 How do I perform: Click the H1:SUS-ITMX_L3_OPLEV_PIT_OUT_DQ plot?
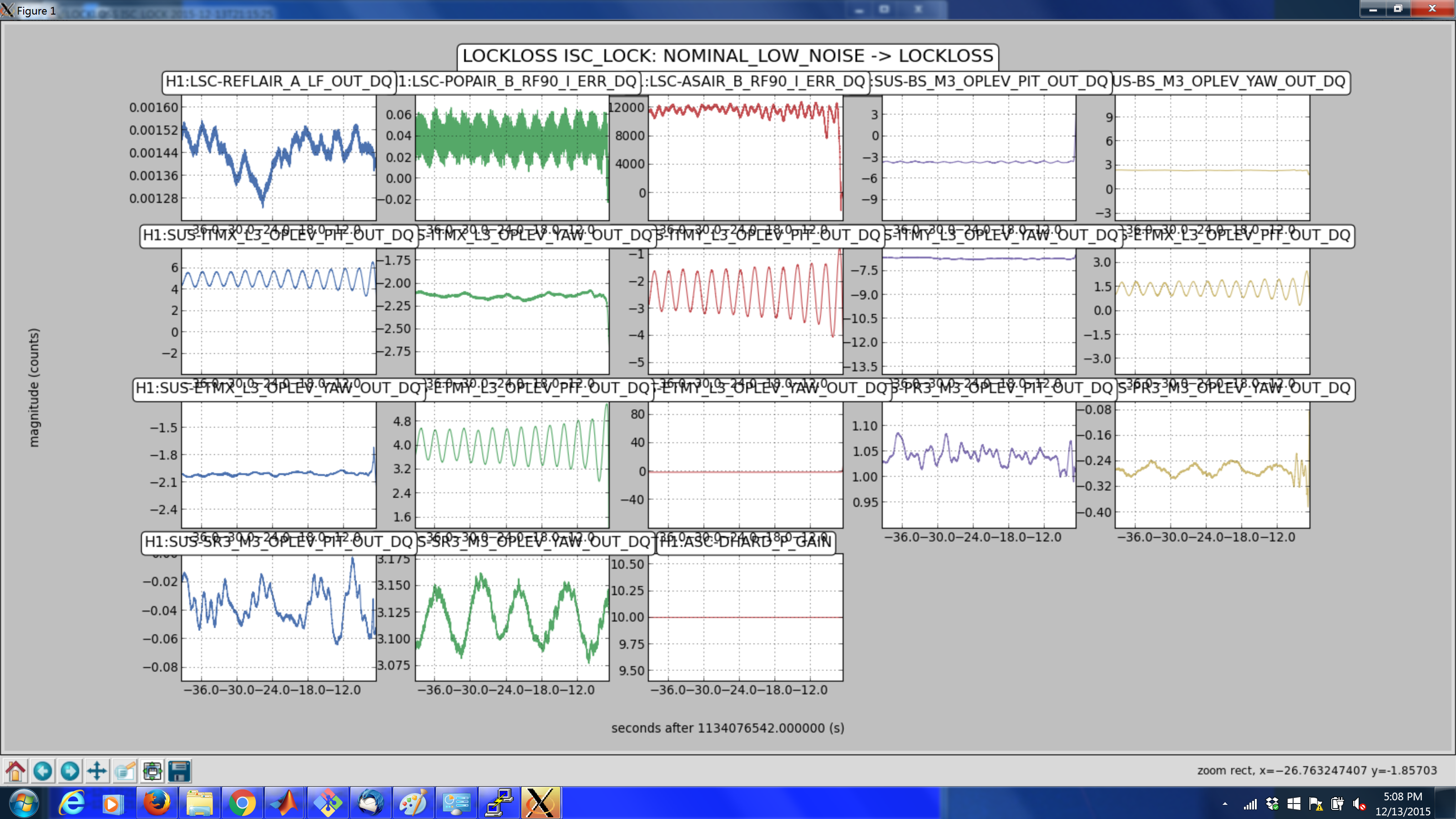pyautogui.click(x=278, y=311)
